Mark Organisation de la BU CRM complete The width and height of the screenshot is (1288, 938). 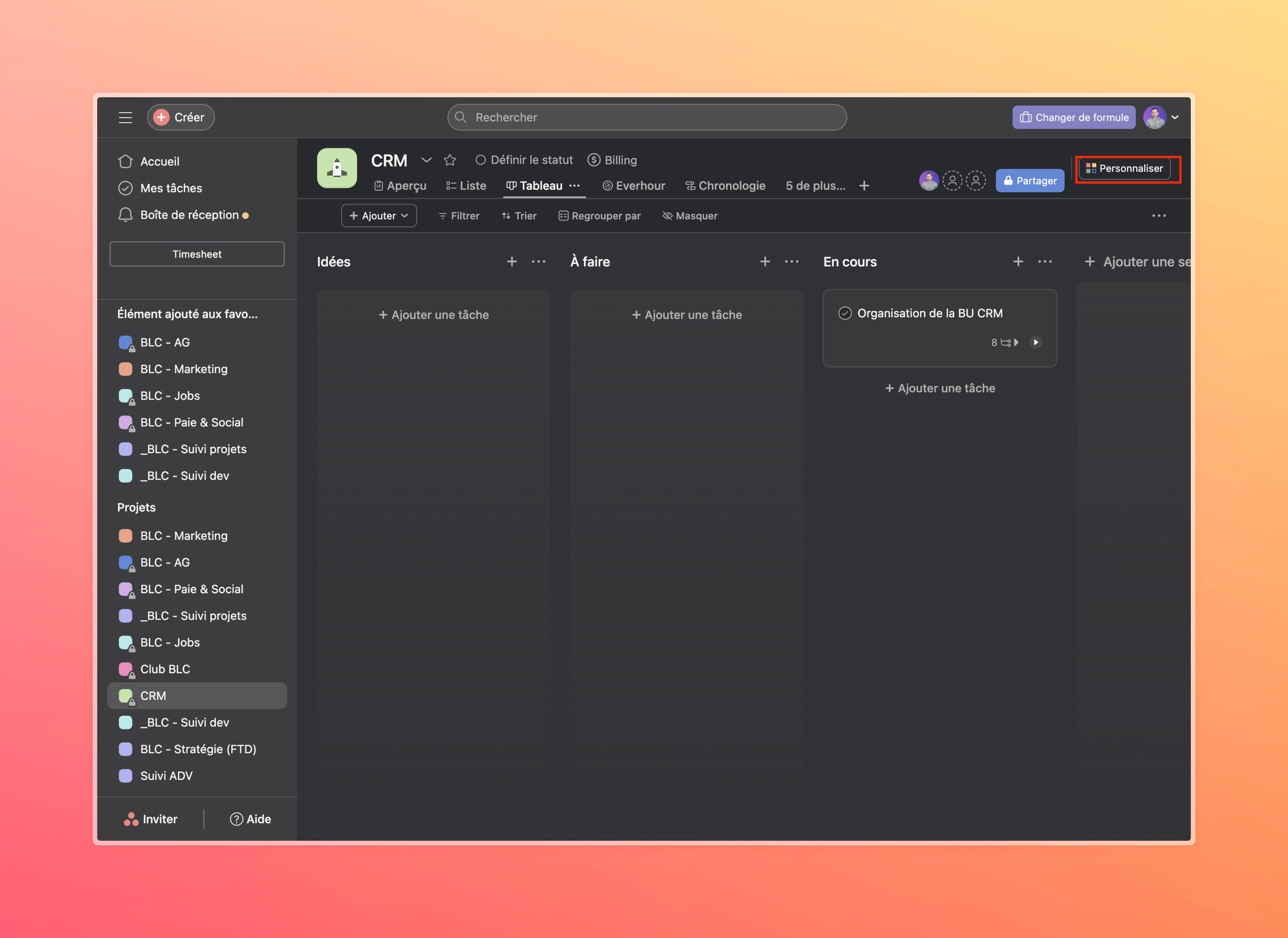point(845,313)
